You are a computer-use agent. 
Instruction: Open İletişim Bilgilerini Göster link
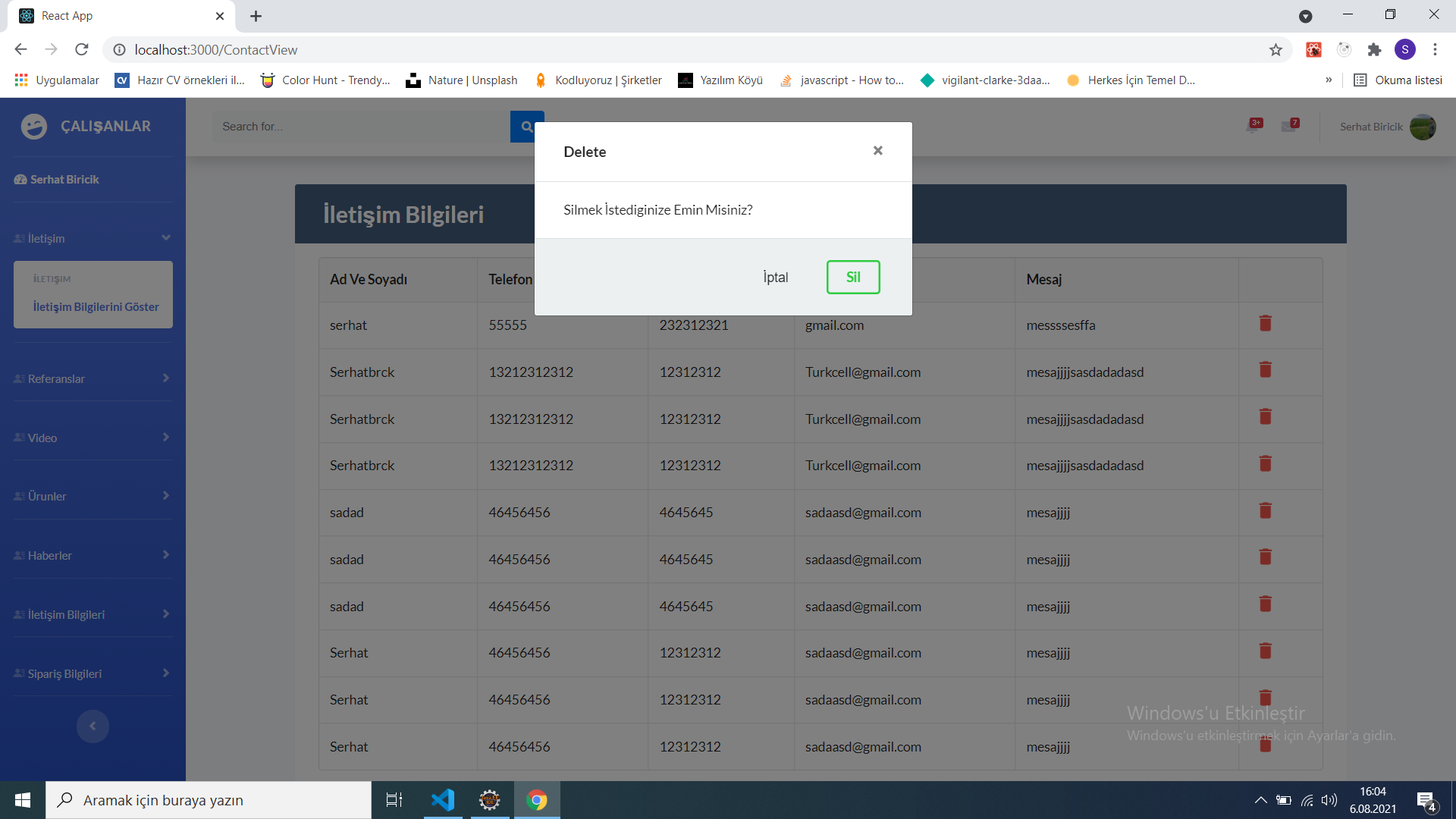coord(96,306)
